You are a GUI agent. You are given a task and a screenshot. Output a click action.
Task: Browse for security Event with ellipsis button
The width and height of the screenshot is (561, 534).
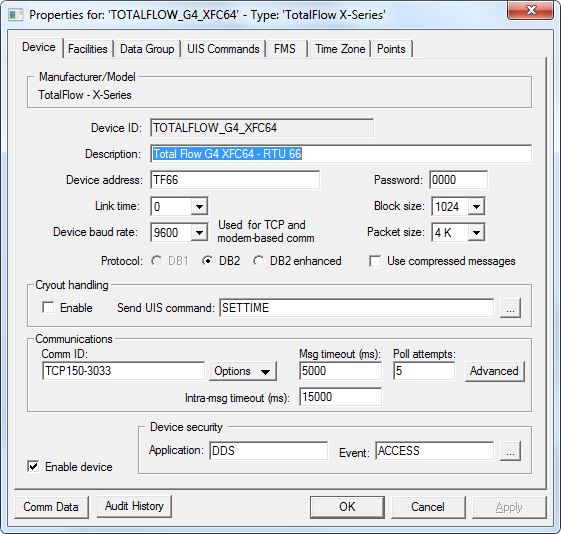510,451
